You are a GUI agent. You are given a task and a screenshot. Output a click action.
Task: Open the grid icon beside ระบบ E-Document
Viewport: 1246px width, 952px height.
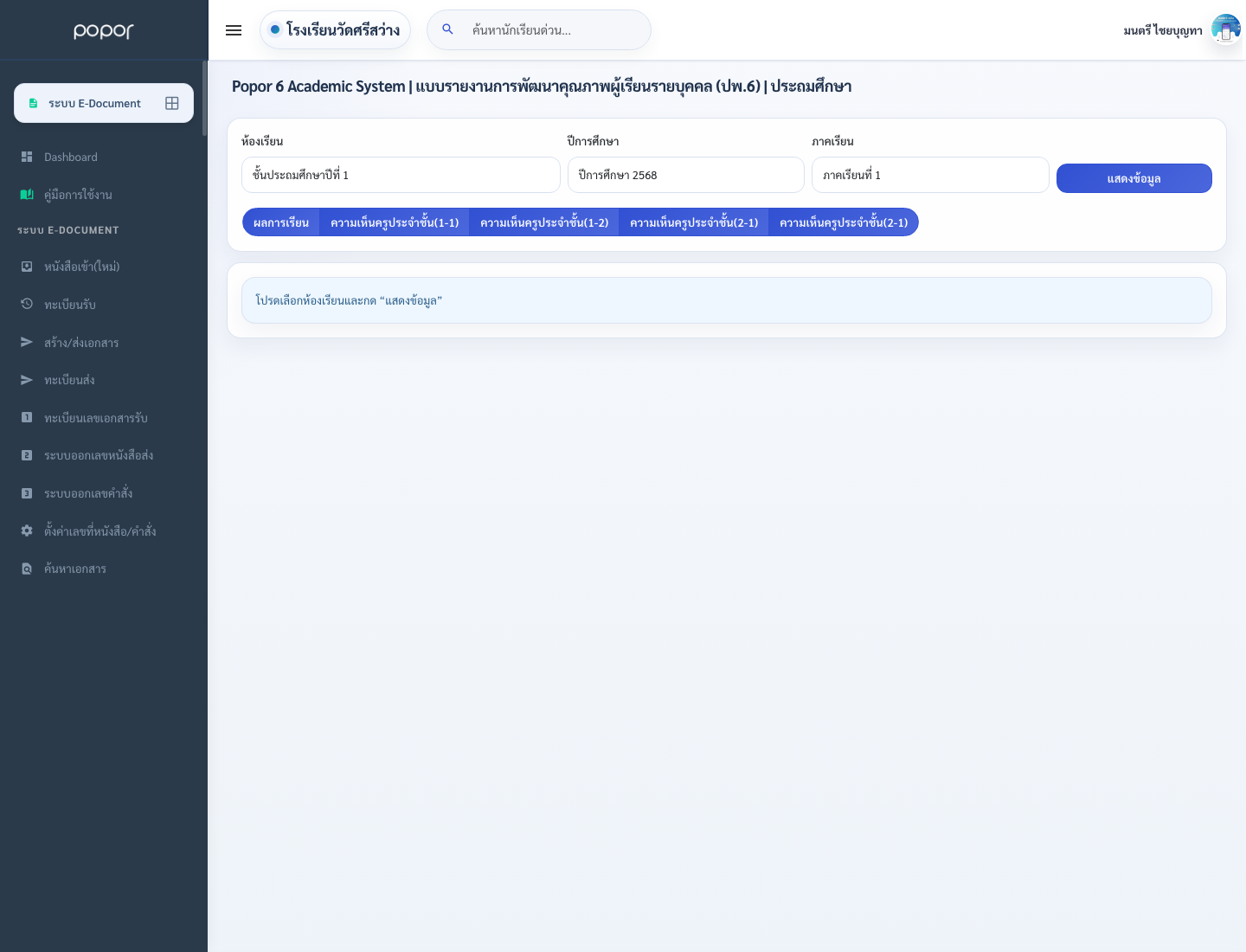[172, 103]
